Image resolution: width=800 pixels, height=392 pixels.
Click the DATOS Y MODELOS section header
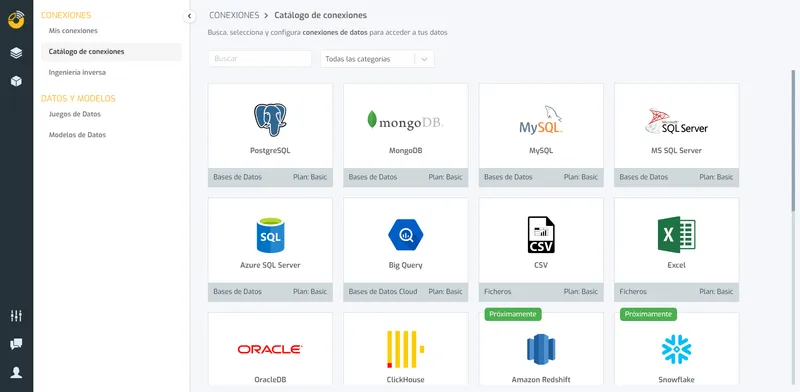[78, 99]
